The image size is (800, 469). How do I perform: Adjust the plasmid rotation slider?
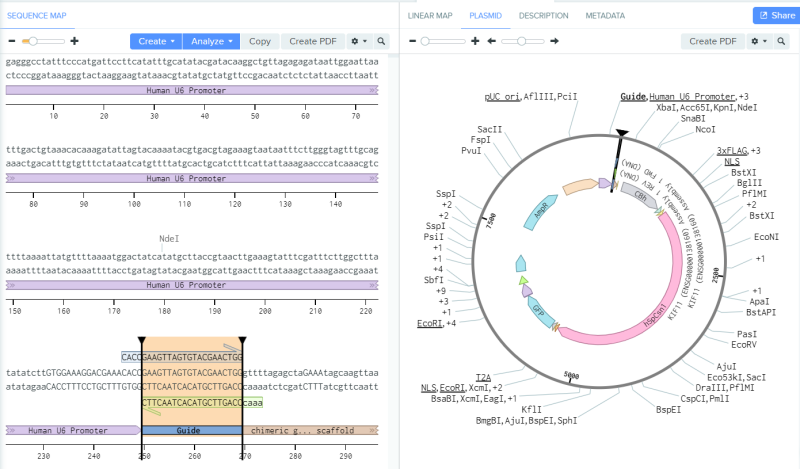click(521, 41)
